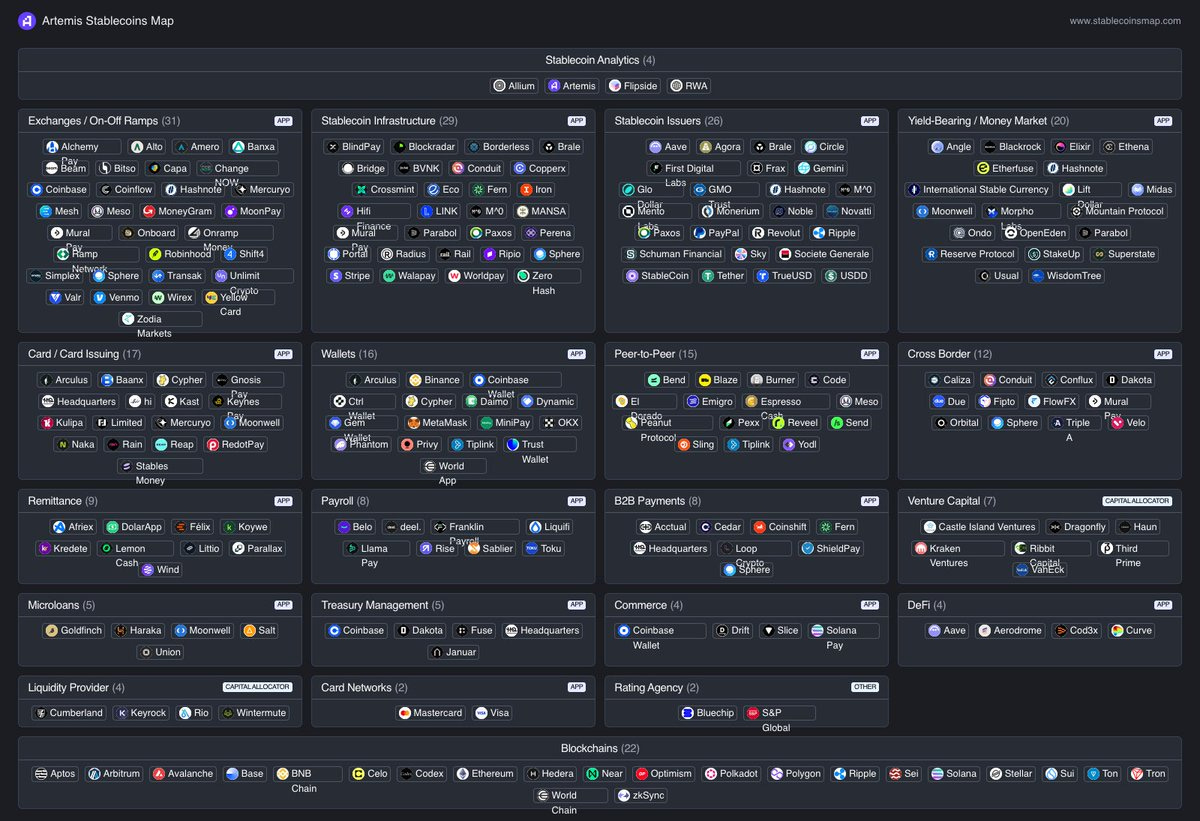
Task: Click the Goldfinch microloans chip
Action: pyautogui.click(x=75, y=631)
